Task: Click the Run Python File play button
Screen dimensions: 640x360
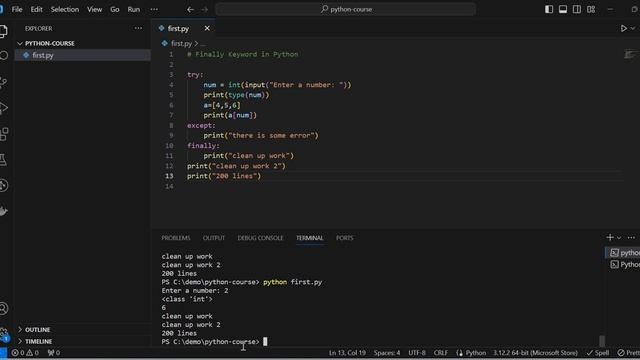Action: (x=623, y=28)
